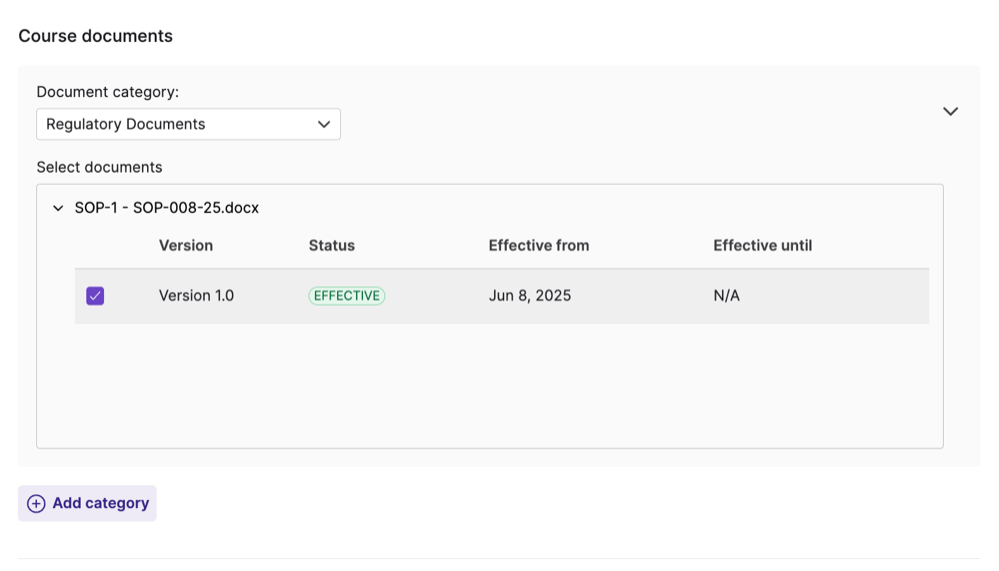Click the plus circle icon in Add category

tap(36, 504)
